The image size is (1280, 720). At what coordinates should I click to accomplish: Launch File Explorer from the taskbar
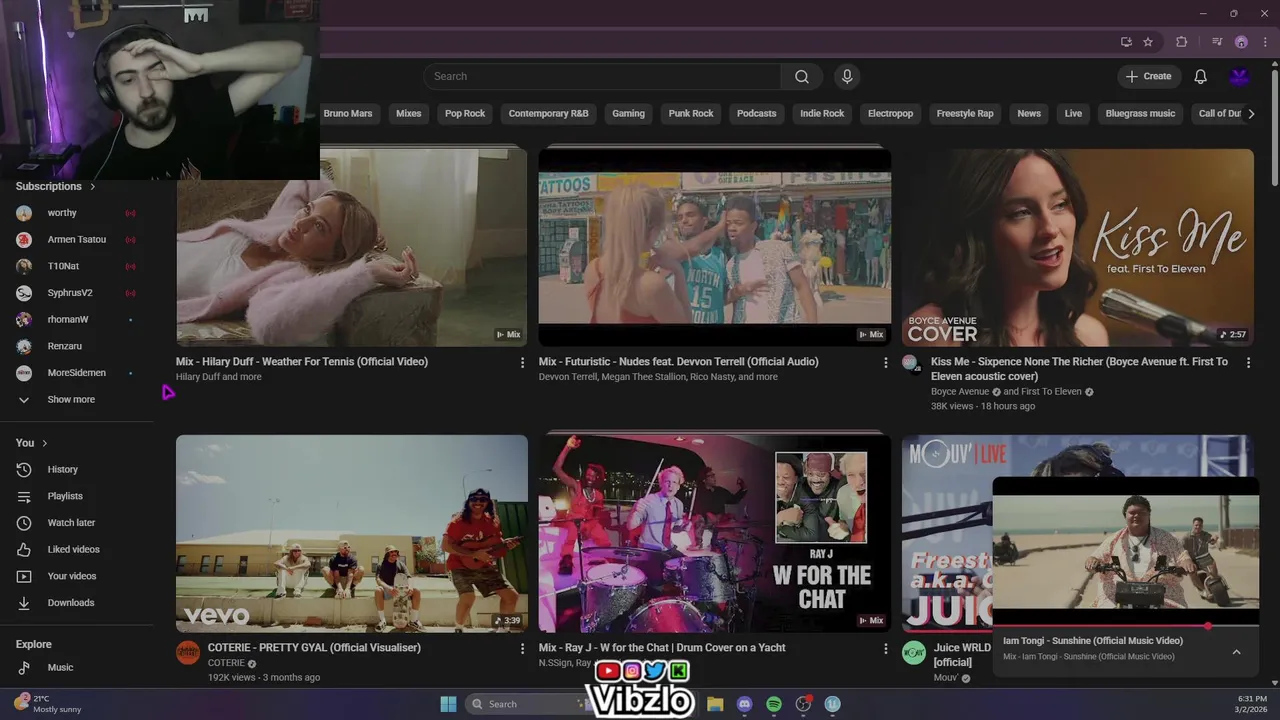tap(715, 704)
